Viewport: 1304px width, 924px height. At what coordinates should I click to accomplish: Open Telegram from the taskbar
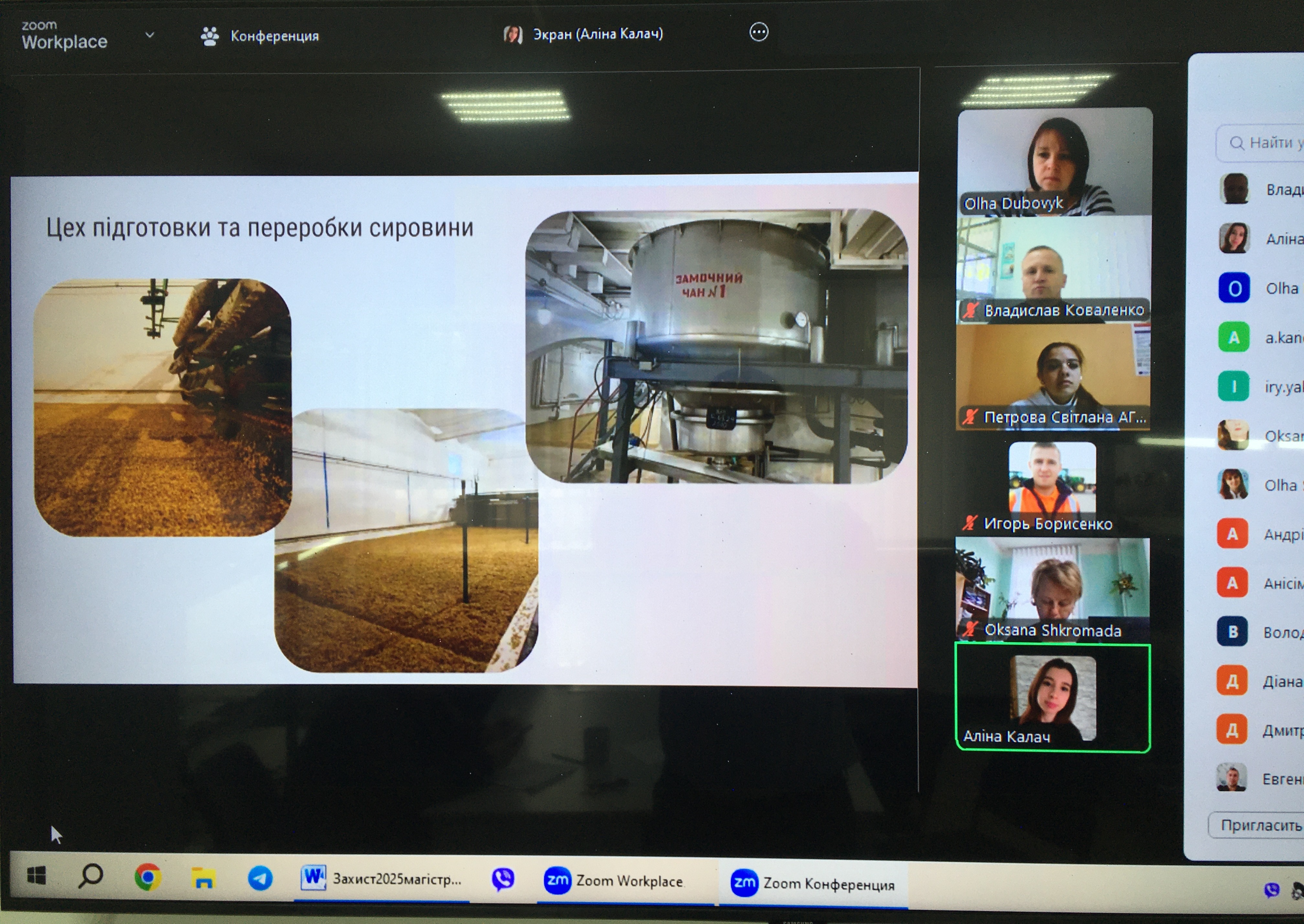(260, 878)
